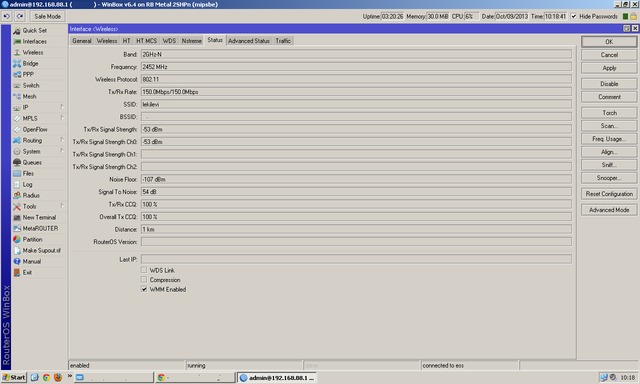Toggle the Safe Mode button

47,16
